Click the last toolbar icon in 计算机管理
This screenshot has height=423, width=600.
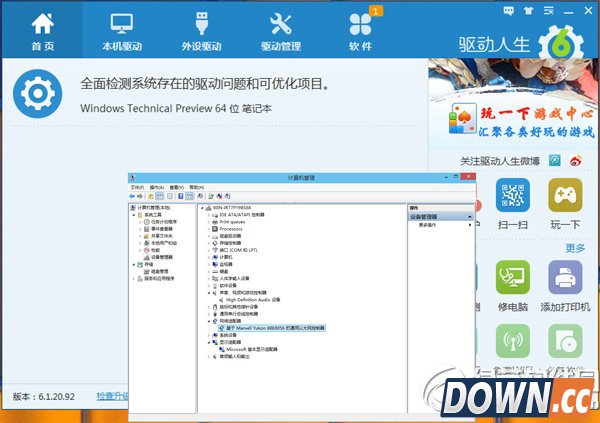pyautogui.click(x=228, y=196)
